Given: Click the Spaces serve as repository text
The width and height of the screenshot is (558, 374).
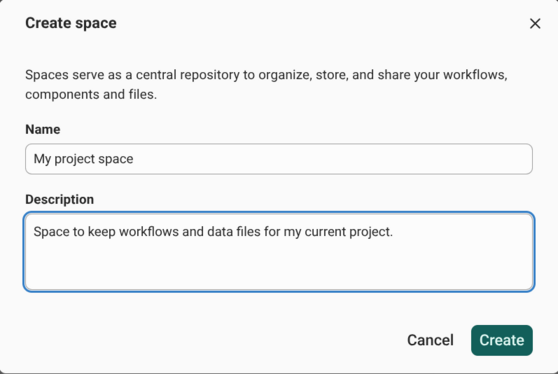Looking at the screenshot, I should tap(266, 85).
